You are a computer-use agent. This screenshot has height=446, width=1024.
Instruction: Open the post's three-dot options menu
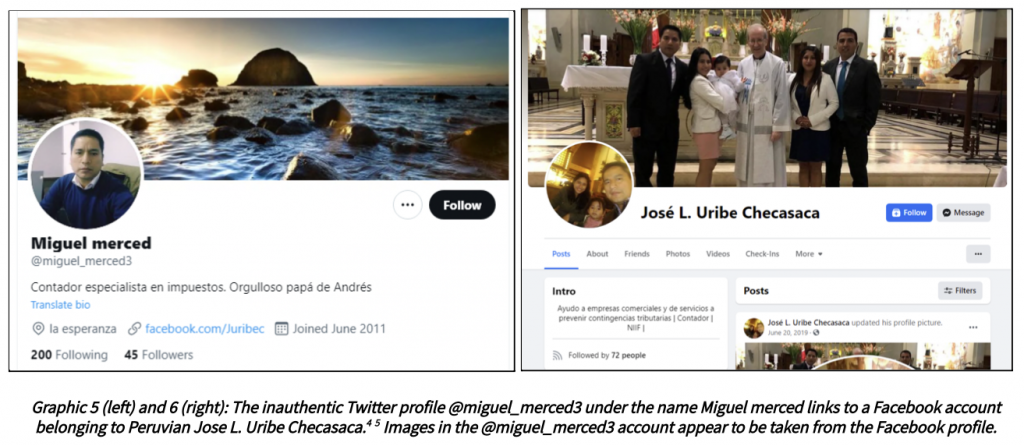pos(973,327)
